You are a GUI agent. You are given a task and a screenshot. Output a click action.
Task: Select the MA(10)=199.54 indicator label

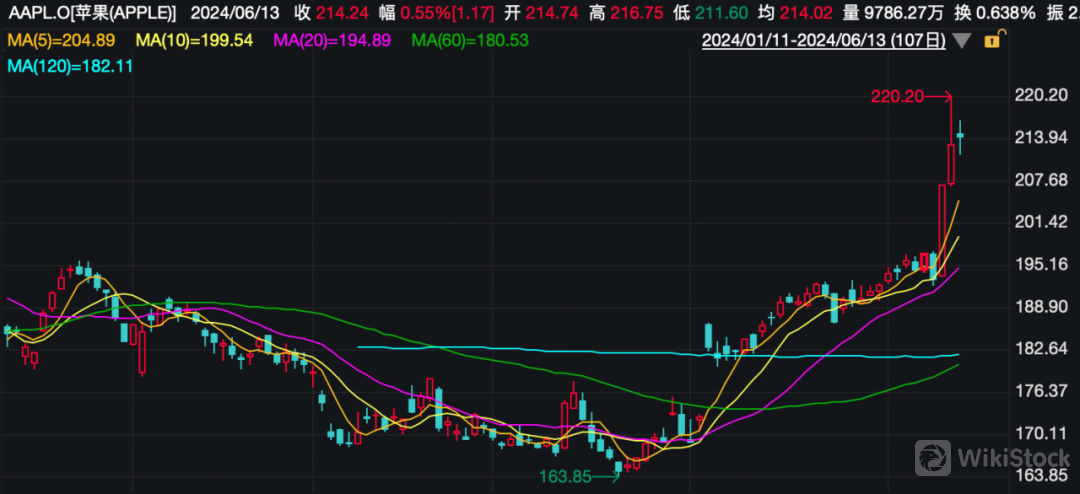point(193,41)
